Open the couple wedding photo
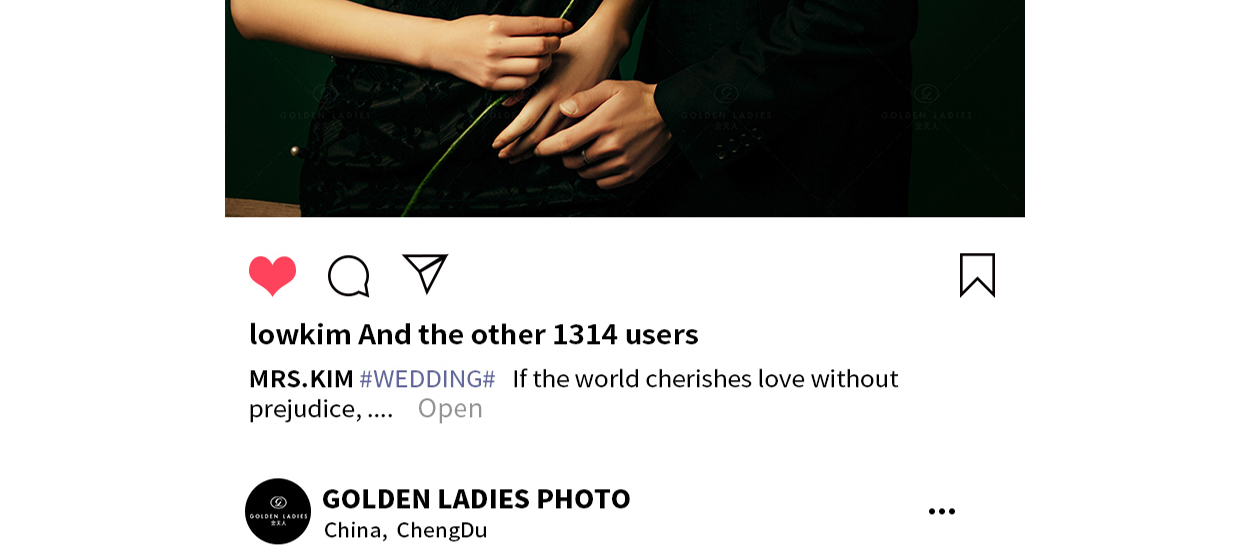Viewport: 1250px width, 551px height. [625, 108]
